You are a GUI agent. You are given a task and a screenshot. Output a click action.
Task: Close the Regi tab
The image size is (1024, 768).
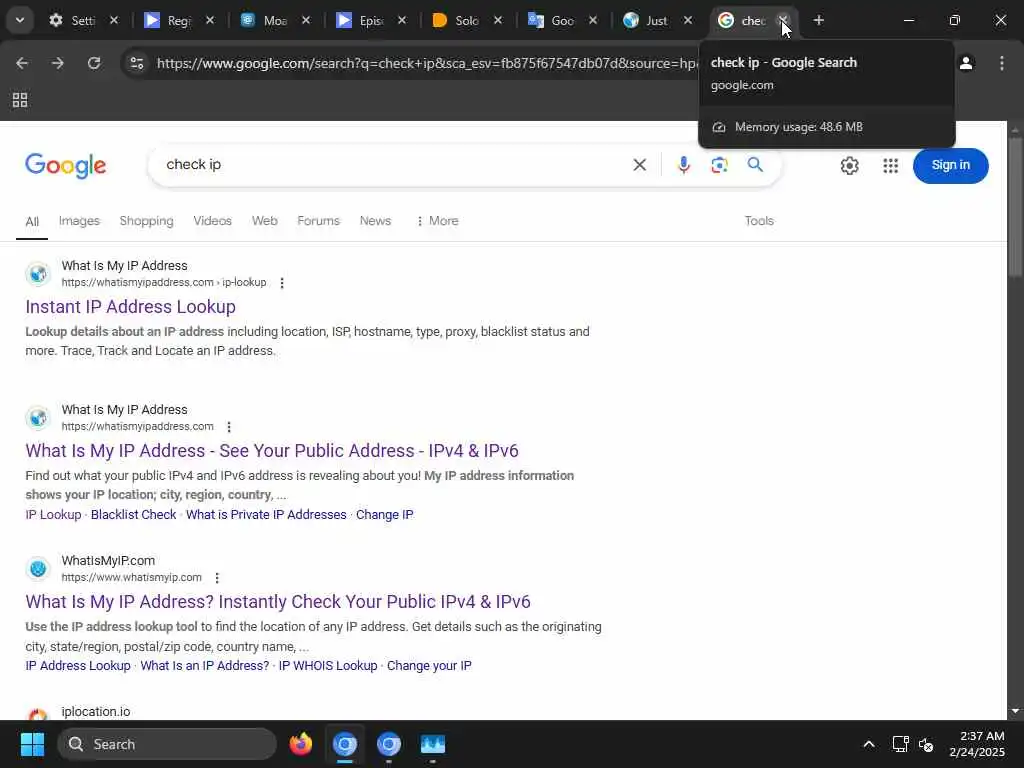210,20
